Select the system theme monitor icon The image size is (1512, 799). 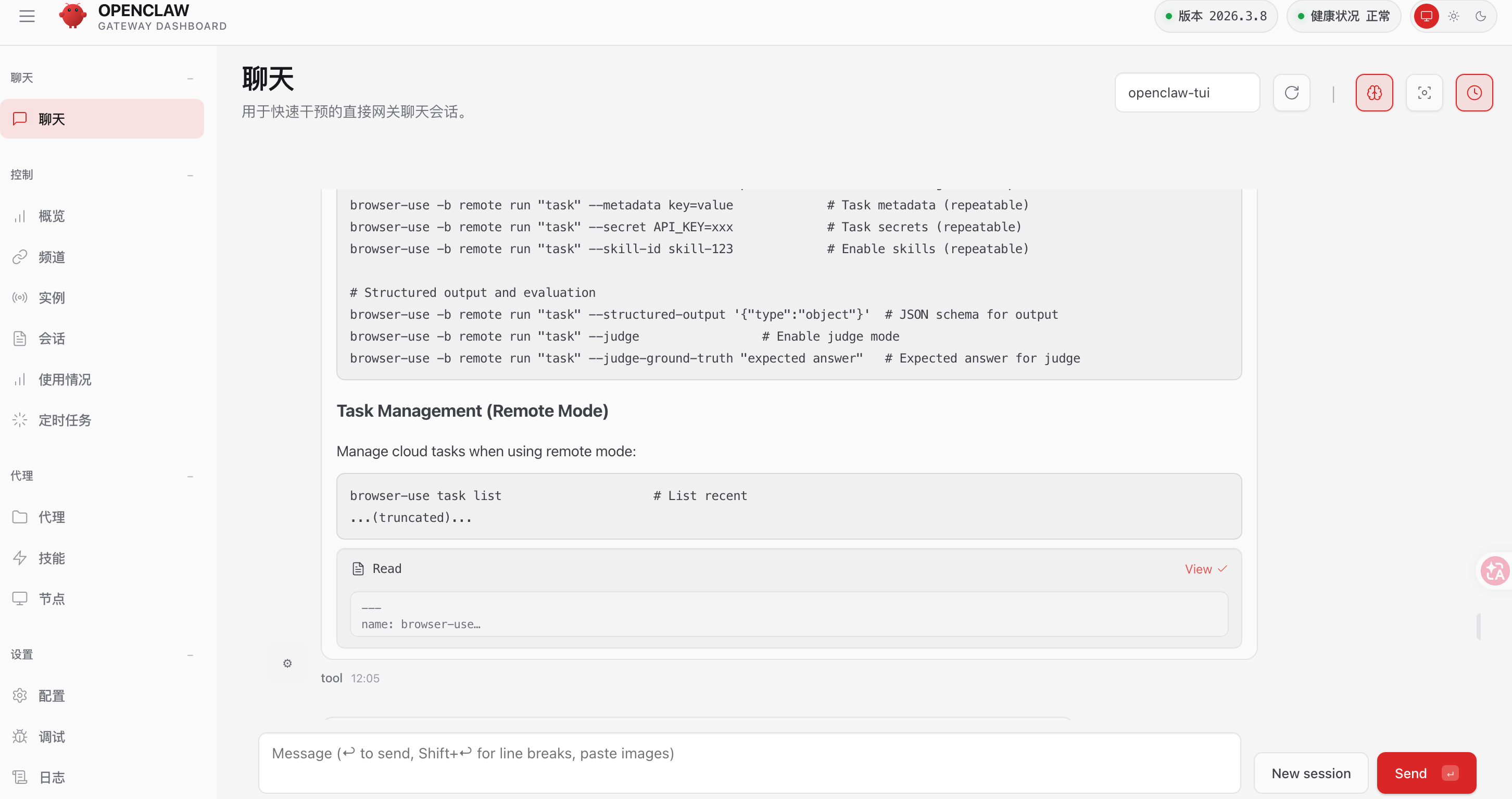click(1426, 16)
